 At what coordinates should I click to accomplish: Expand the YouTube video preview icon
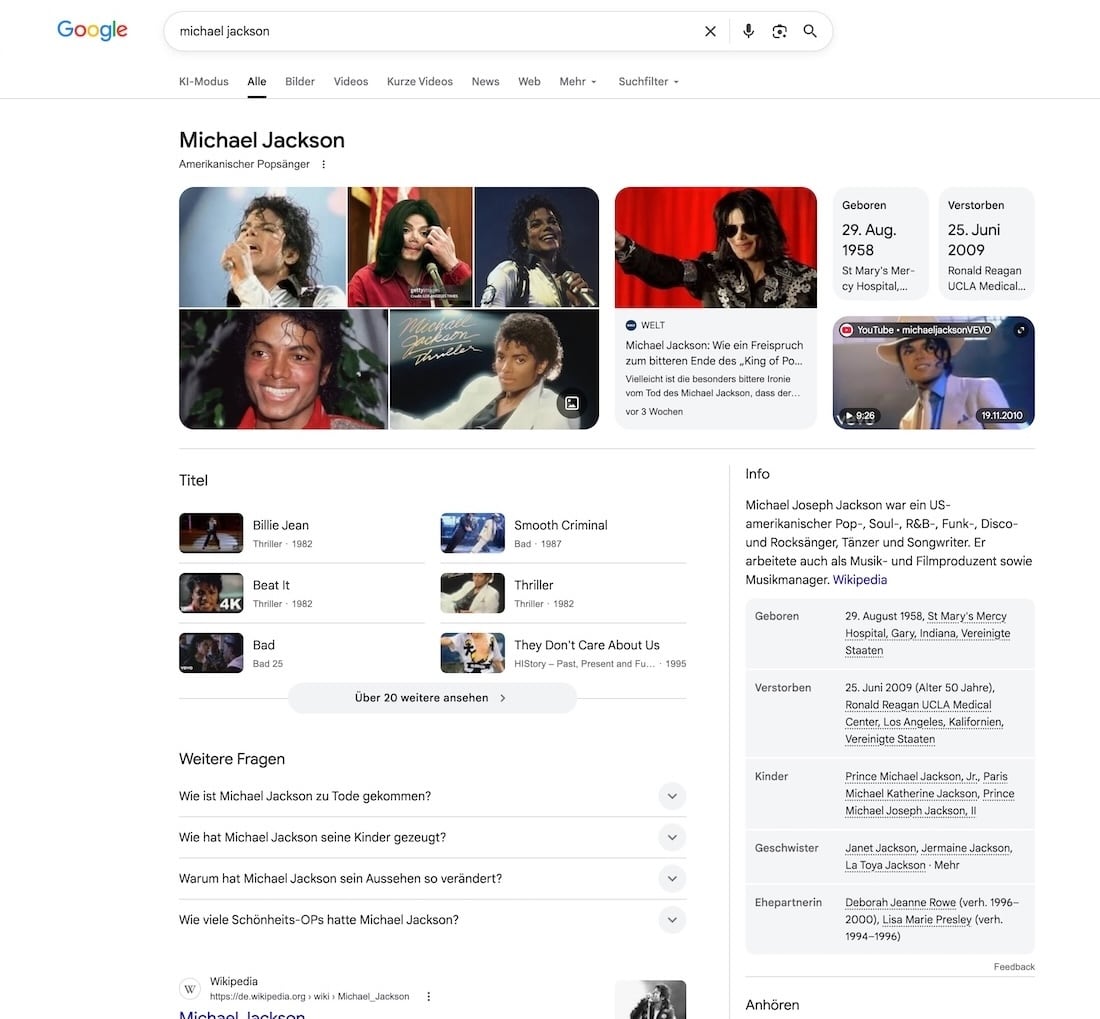[x=1021, y=330]
